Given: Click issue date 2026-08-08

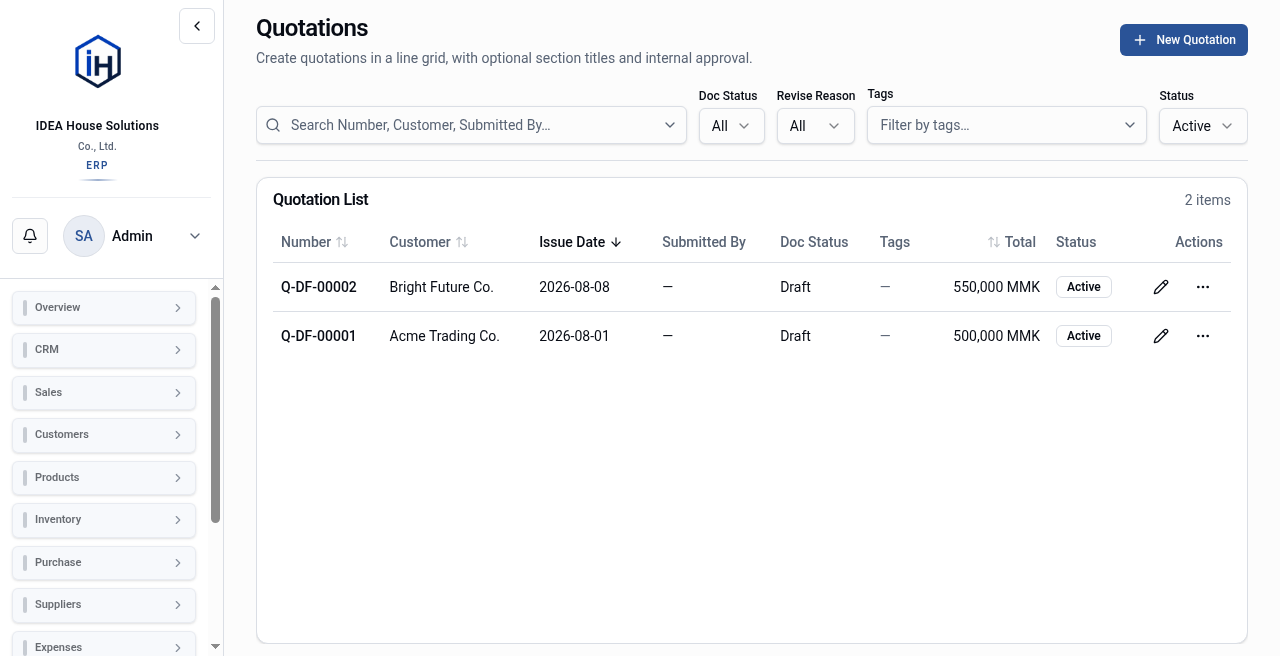Looking at the screenshot, I should pos(574,287).
